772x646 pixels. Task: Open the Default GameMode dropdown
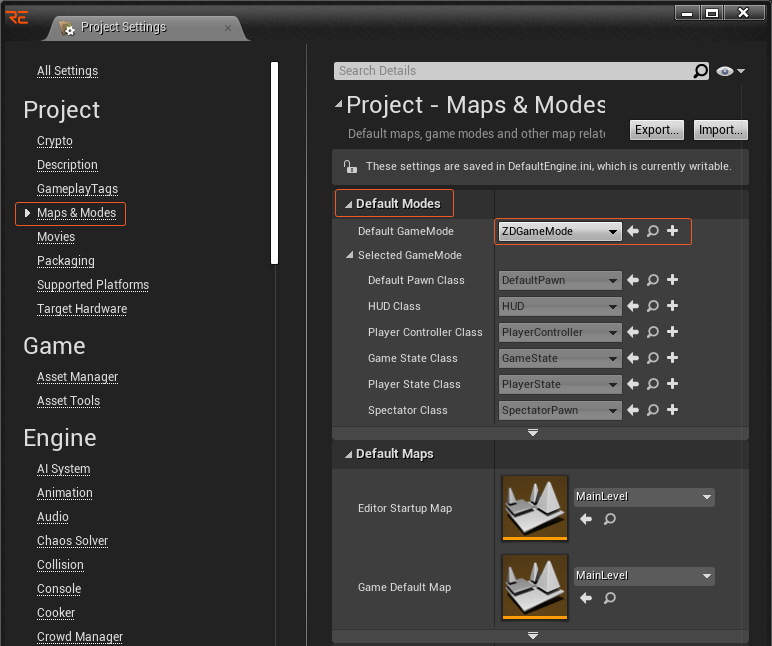pos(559,231)
